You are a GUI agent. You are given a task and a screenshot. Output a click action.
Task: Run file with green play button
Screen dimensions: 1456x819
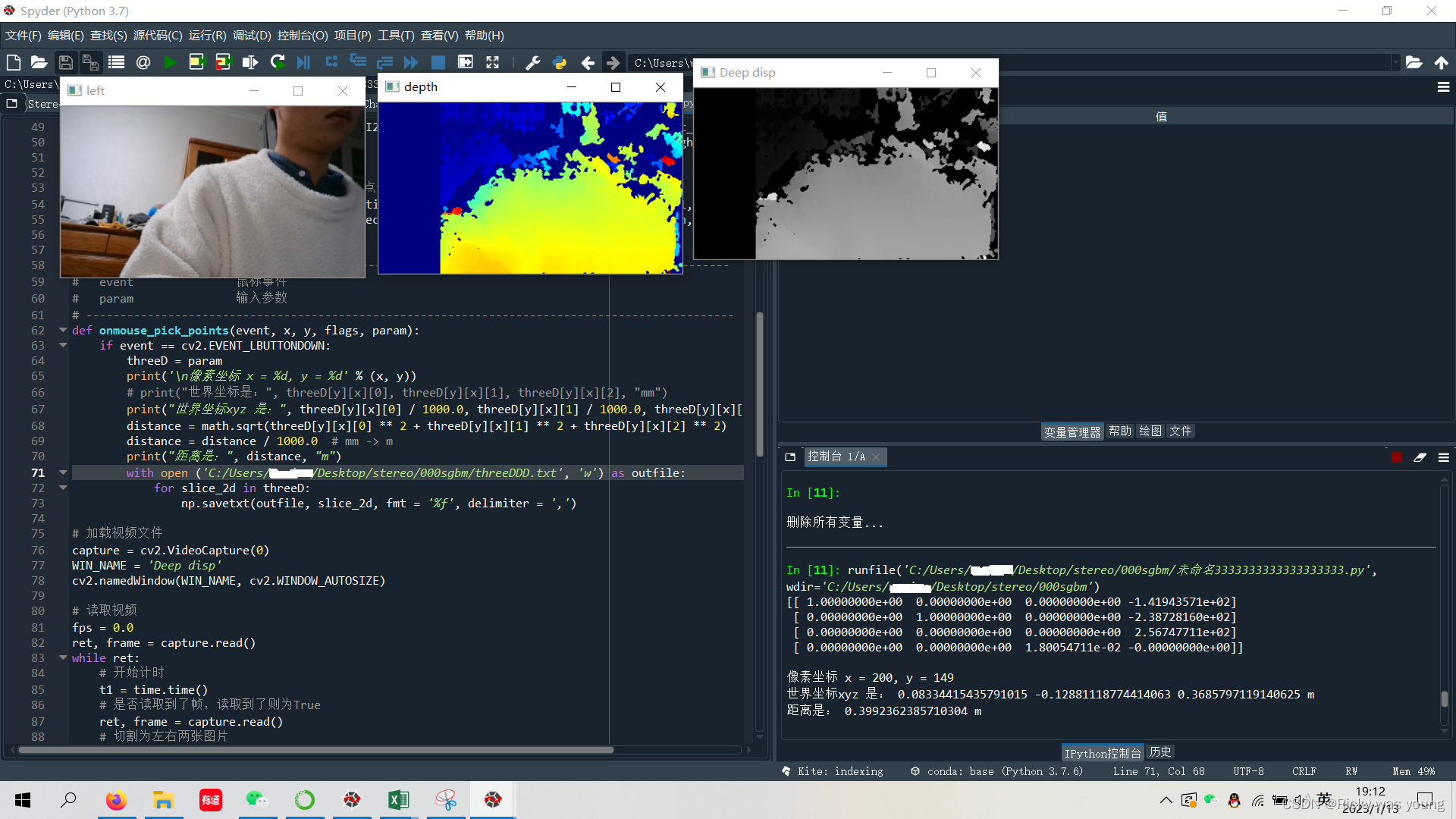click(170, 63)
